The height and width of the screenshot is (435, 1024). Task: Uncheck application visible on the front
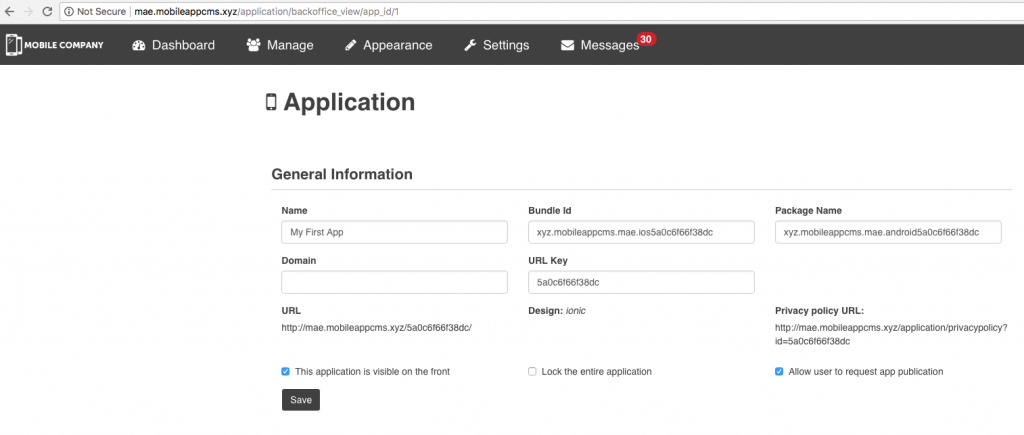pos(286,371)
